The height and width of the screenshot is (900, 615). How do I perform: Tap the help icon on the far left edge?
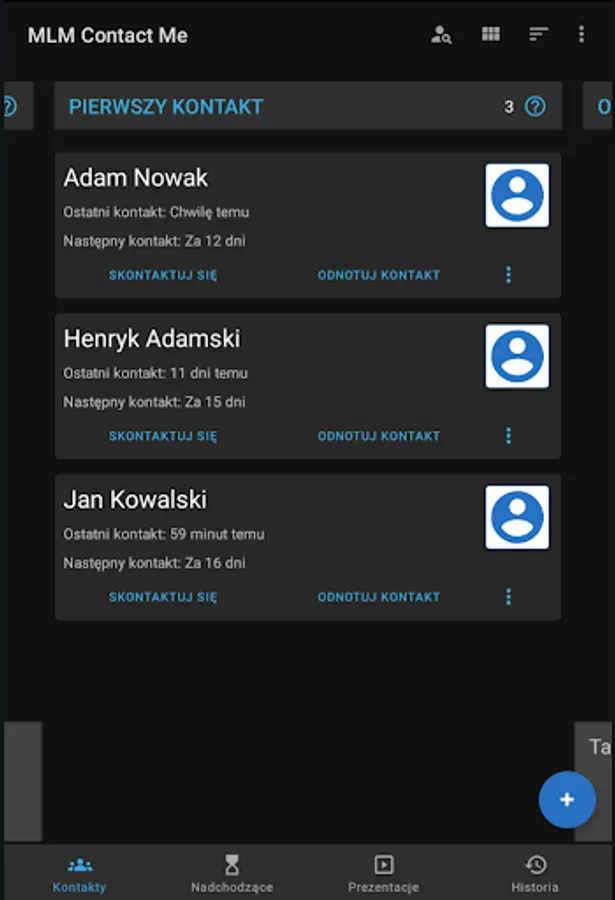click(x=9, y=106)
